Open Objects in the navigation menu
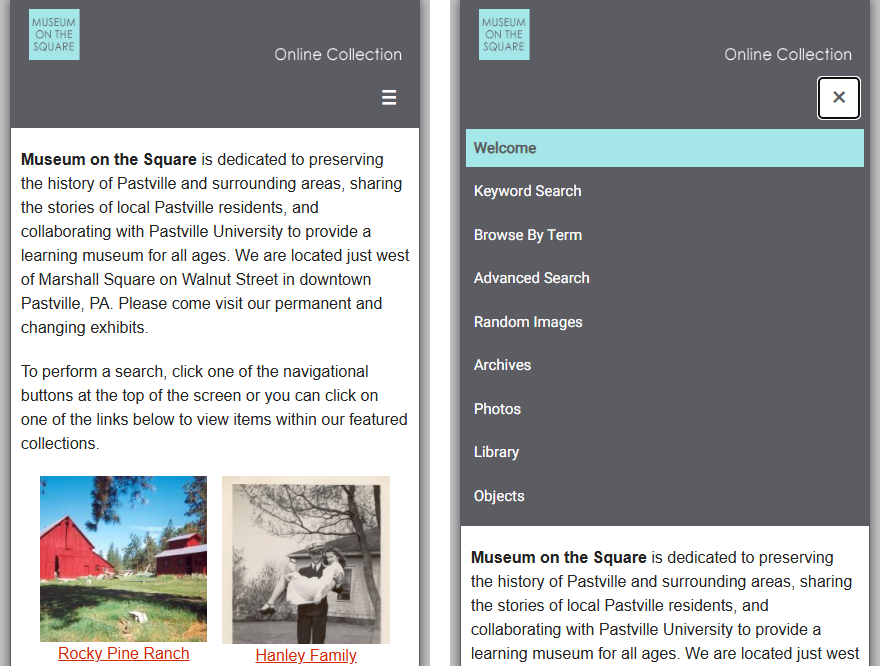 click(499, 496)
